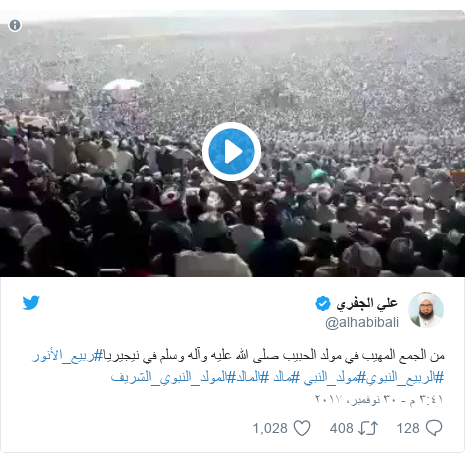Open the @alhabibali handle link
The image size is (465, 462).
[x=362, y=322]
